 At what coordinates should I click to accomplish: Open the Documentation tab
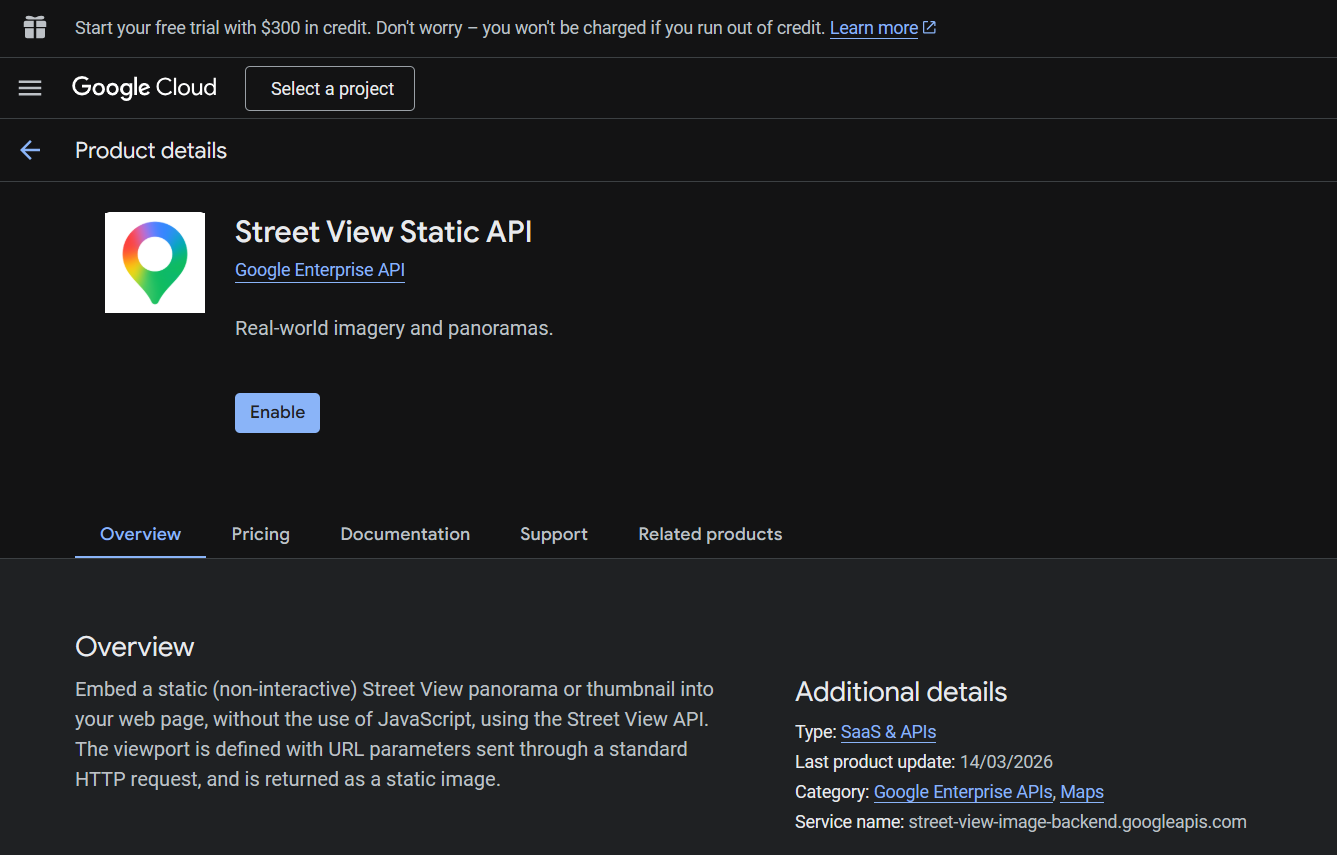[405, 534]
